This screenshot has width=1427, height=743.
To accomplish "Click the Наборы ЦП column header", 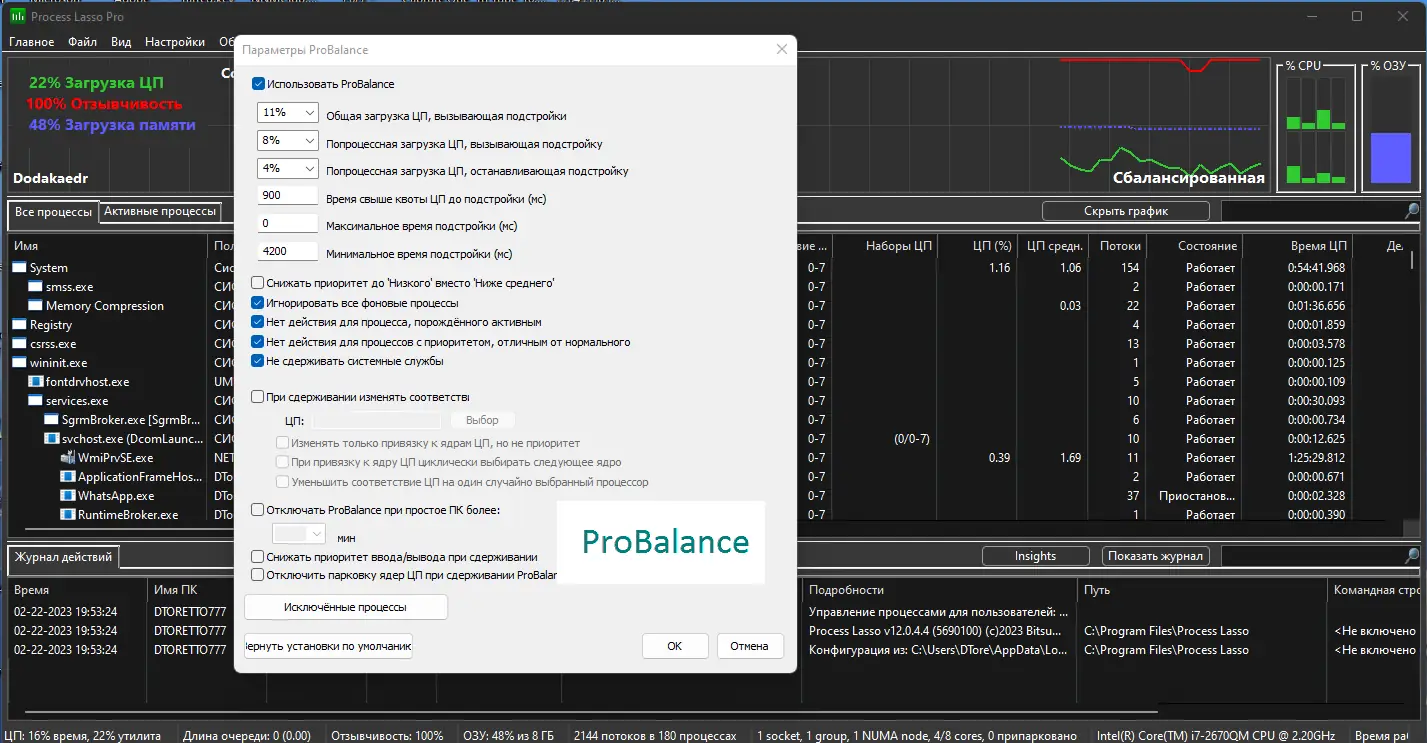I will click(x=898, y=246).
